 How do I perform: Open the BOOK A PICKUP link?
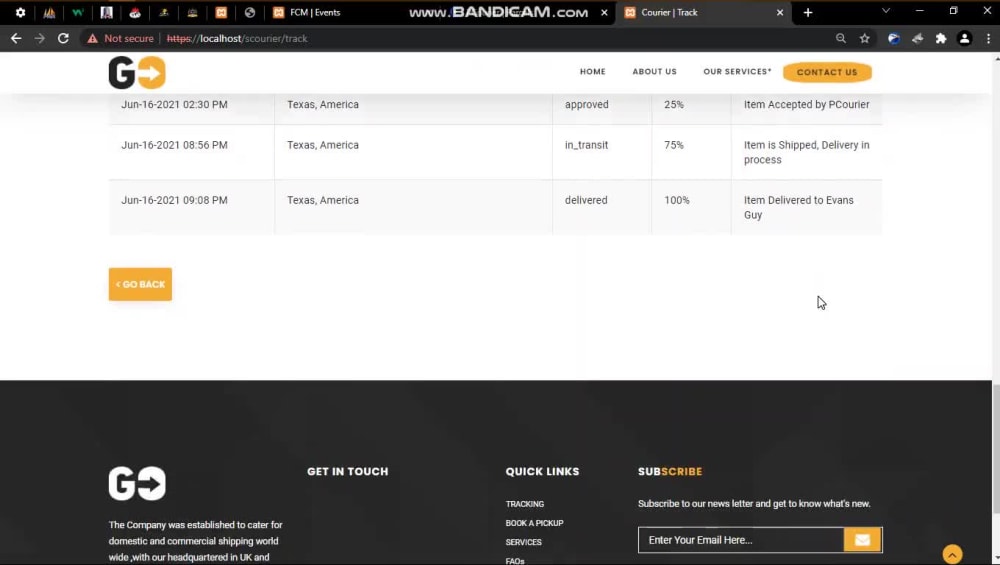(x=534, y=523)
